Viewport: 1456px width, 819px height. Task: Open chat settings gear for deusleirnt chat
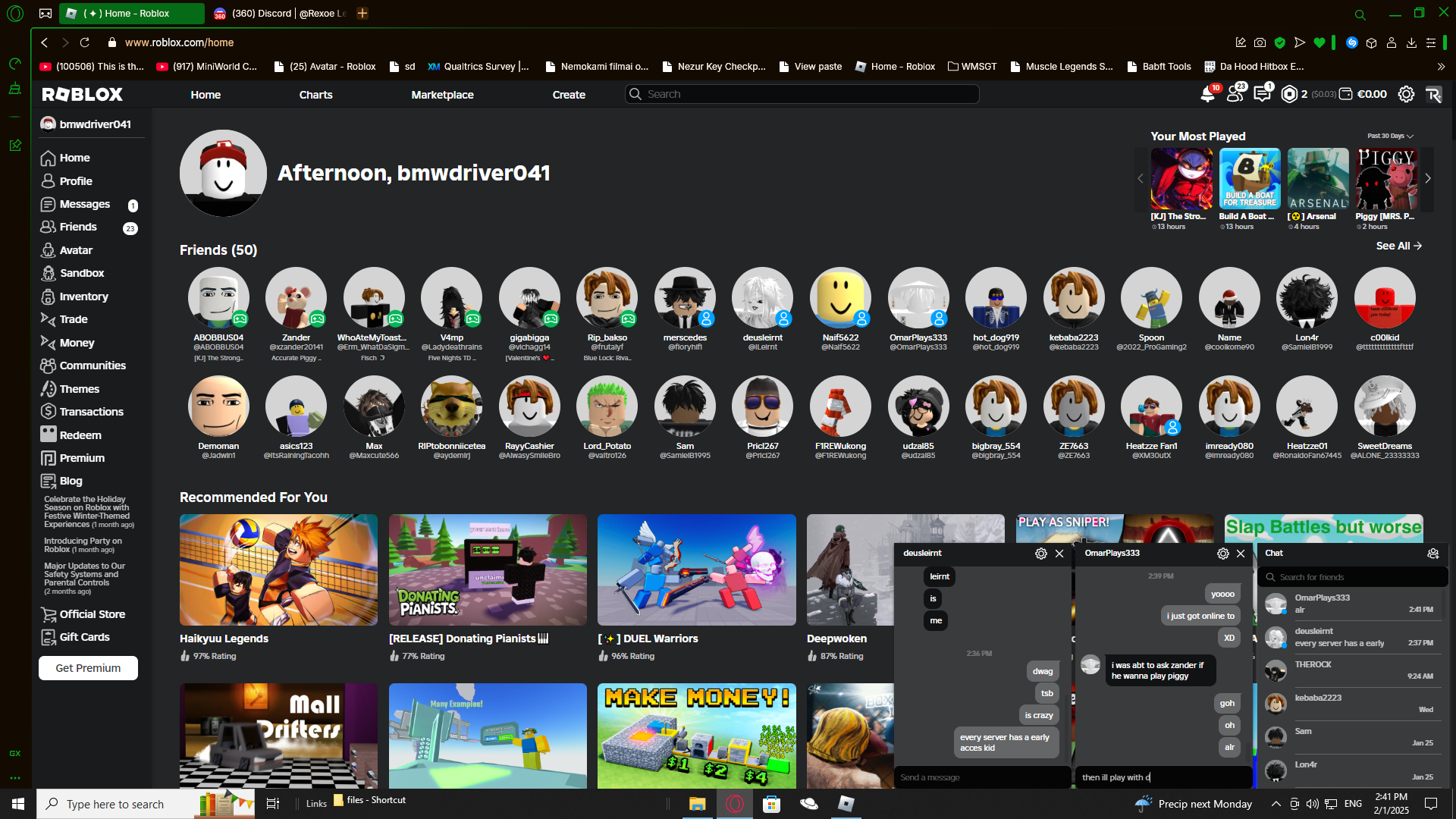[1041, 554]
